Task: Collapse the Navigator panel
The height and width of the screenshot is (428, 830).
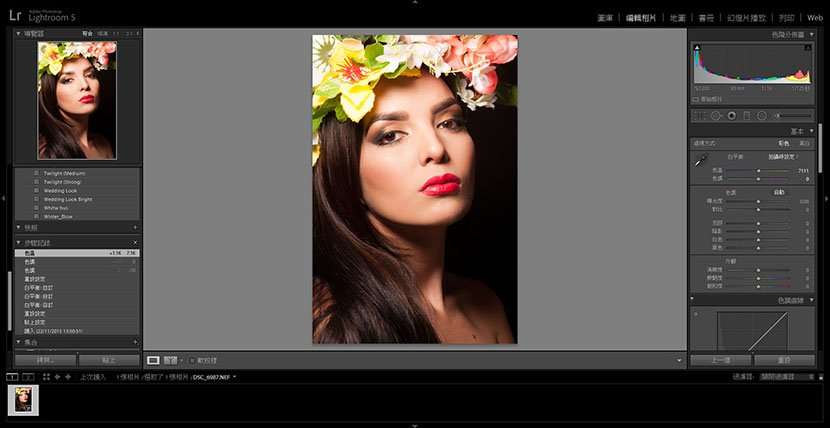Action: [x=19, y=33]
